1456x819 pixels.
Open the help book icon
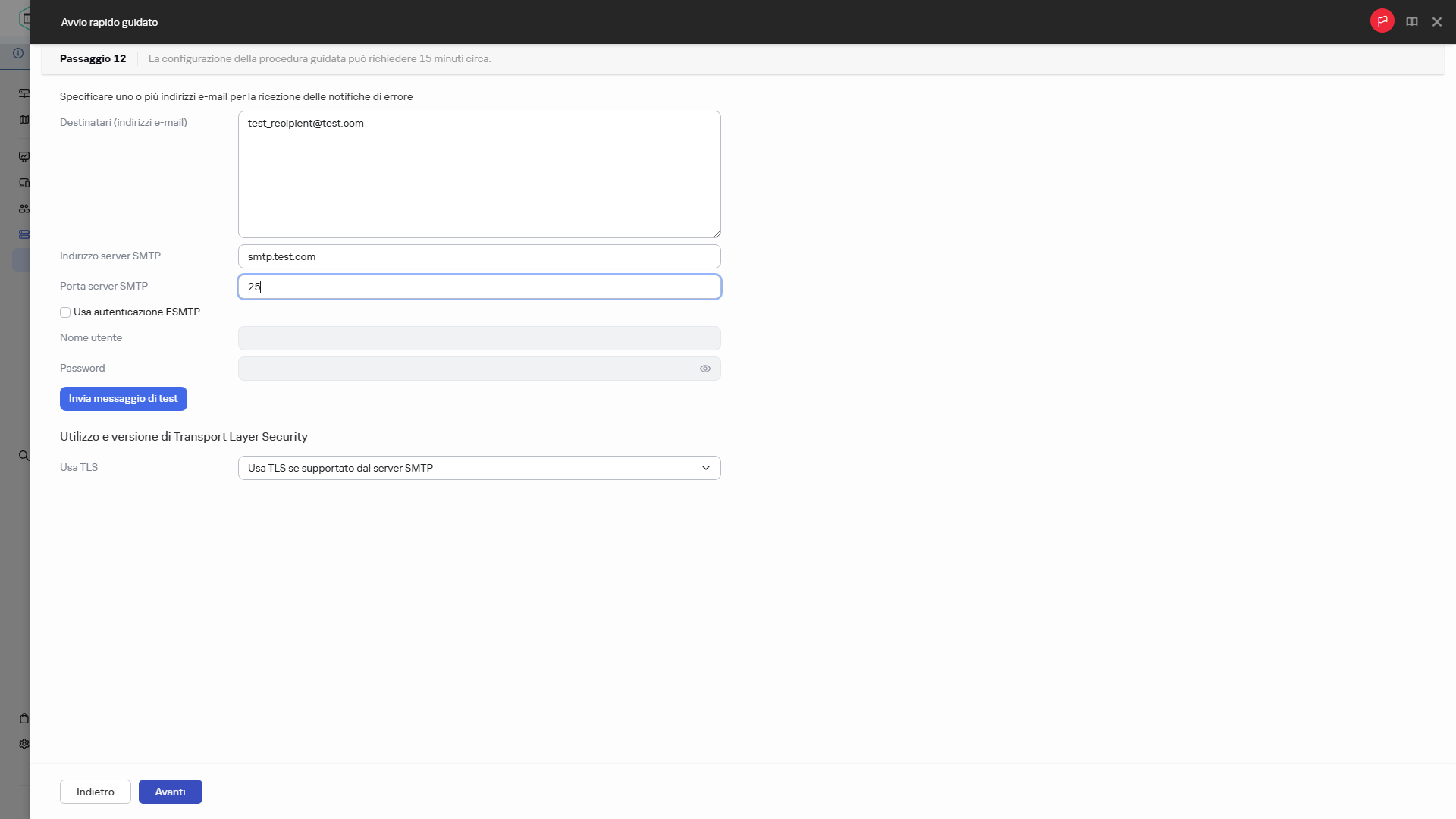[x=1411, y=22]
